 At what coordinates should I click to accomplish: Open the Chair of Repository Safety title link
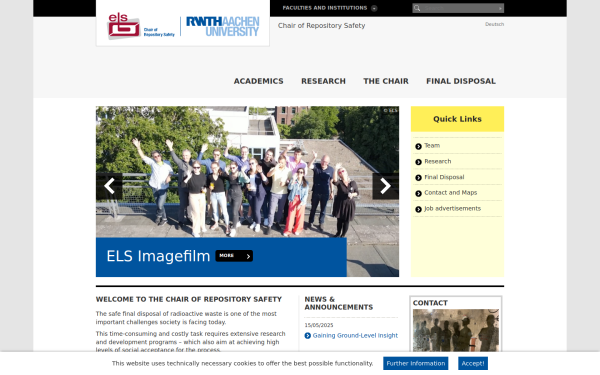tap(321, 26)
